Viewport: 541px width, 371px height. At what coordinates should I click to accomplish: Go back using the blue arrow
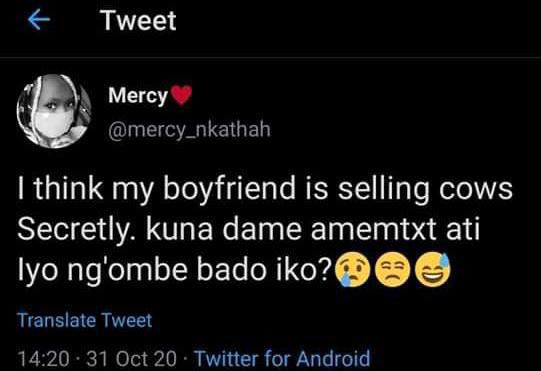point(39,20)
